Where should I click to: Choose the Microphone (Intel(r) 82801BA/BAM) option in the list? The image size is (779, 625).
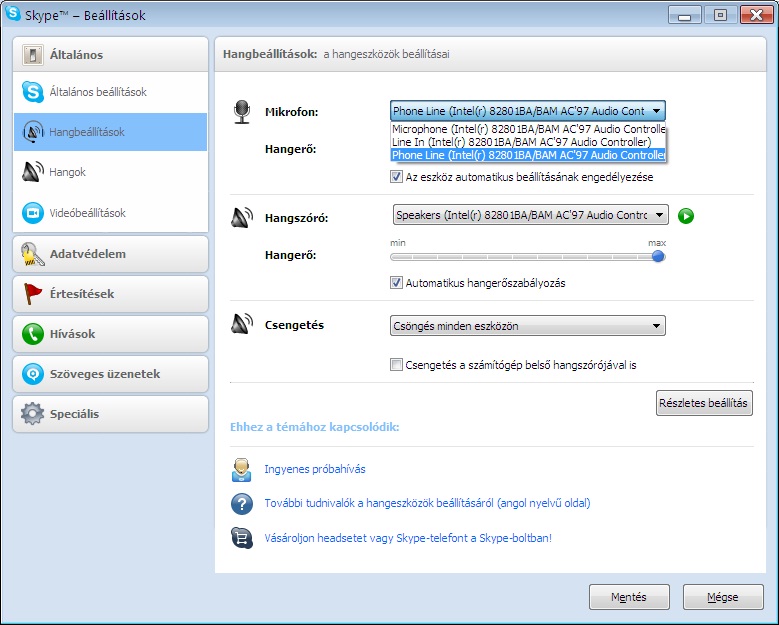click(528, 129)
